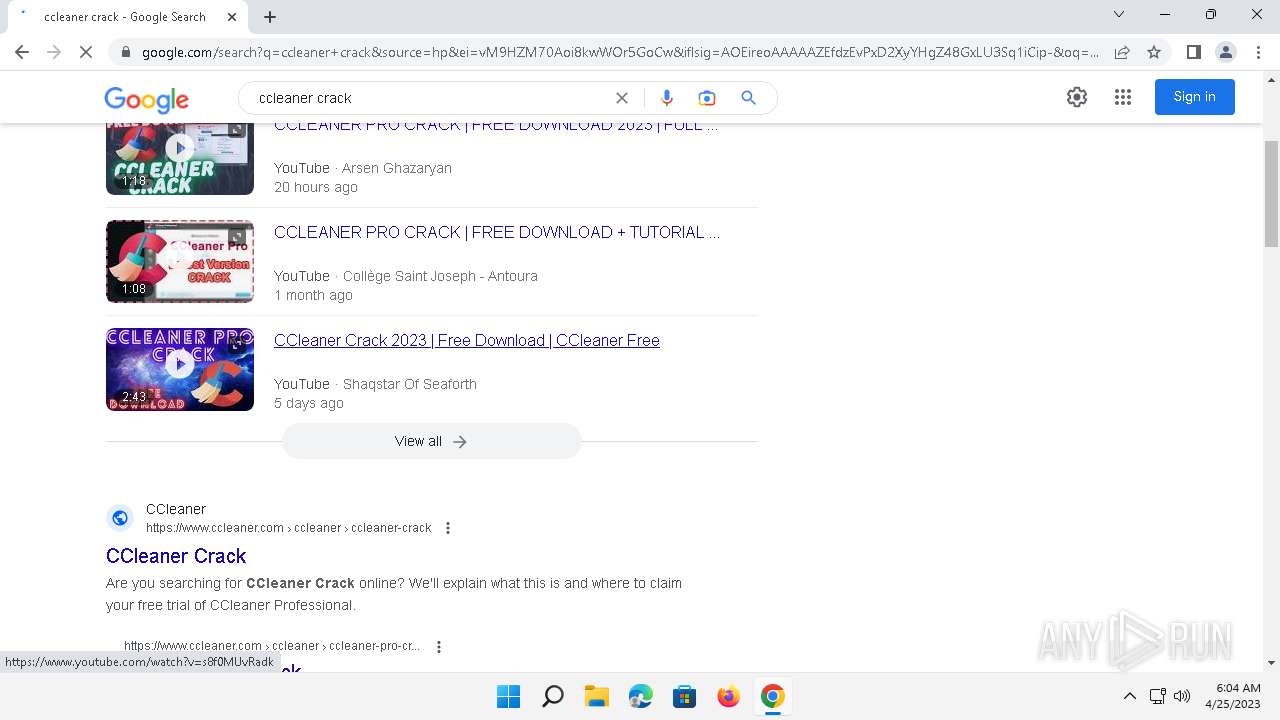Image resolution: width=1280 pixels, height=720 pixels.
Task: Click the 'Shaqstar Of Seaforth' channel text
Action: [410, 384]
